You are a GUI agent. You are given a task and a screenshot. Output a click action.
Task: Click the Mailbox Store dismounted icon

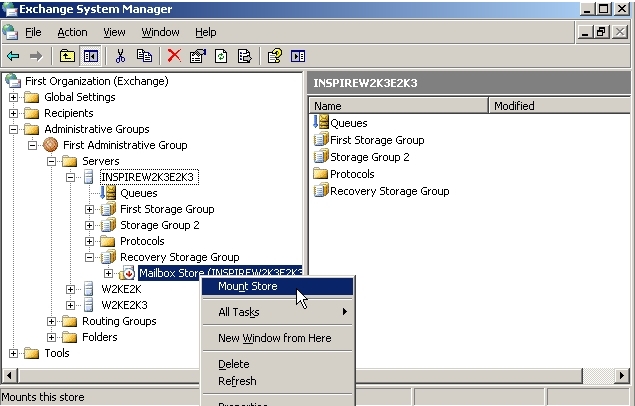click(x=127, y=273)
